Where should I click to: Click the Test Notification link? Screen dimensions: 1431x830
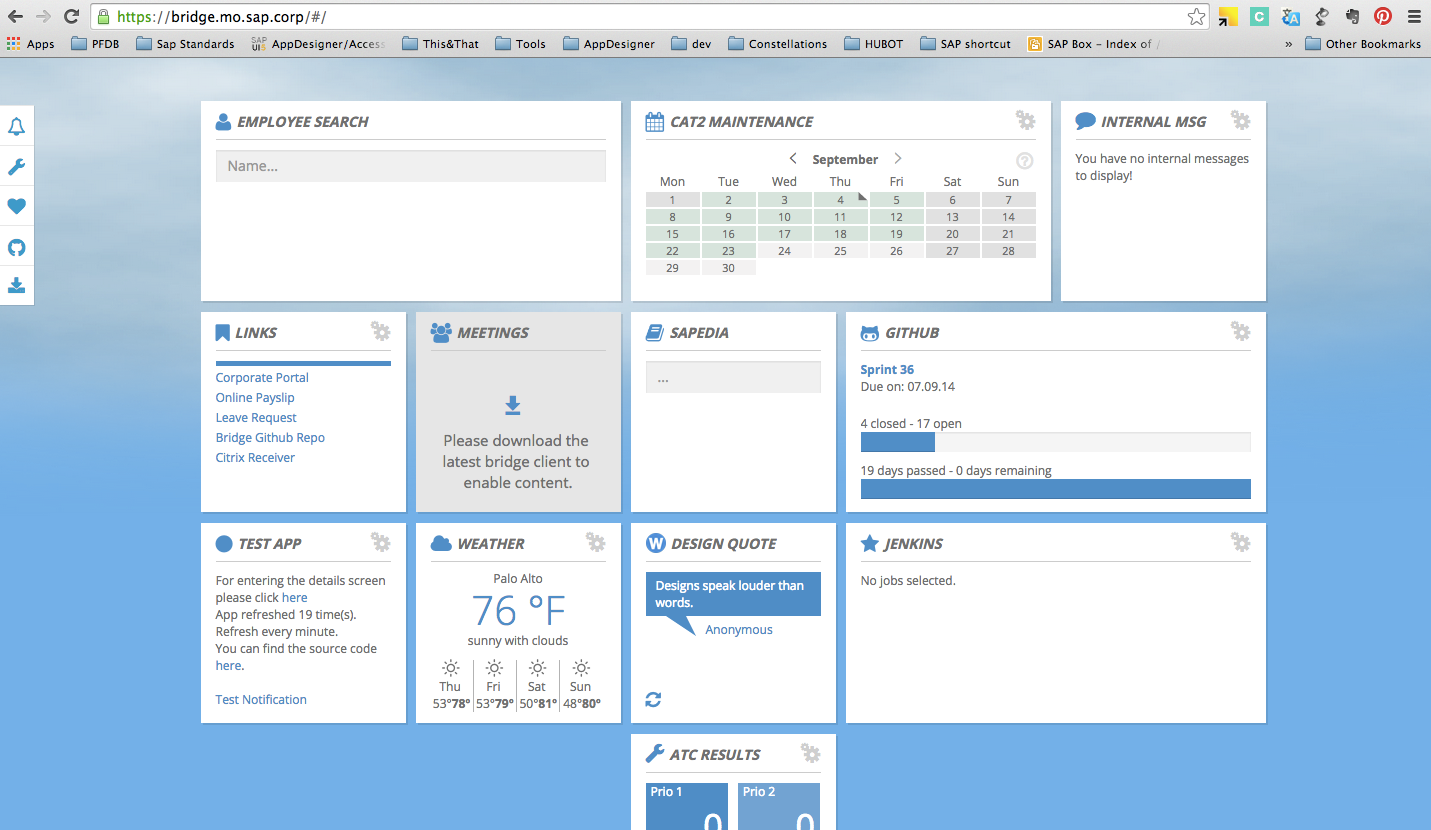[261, 700]
